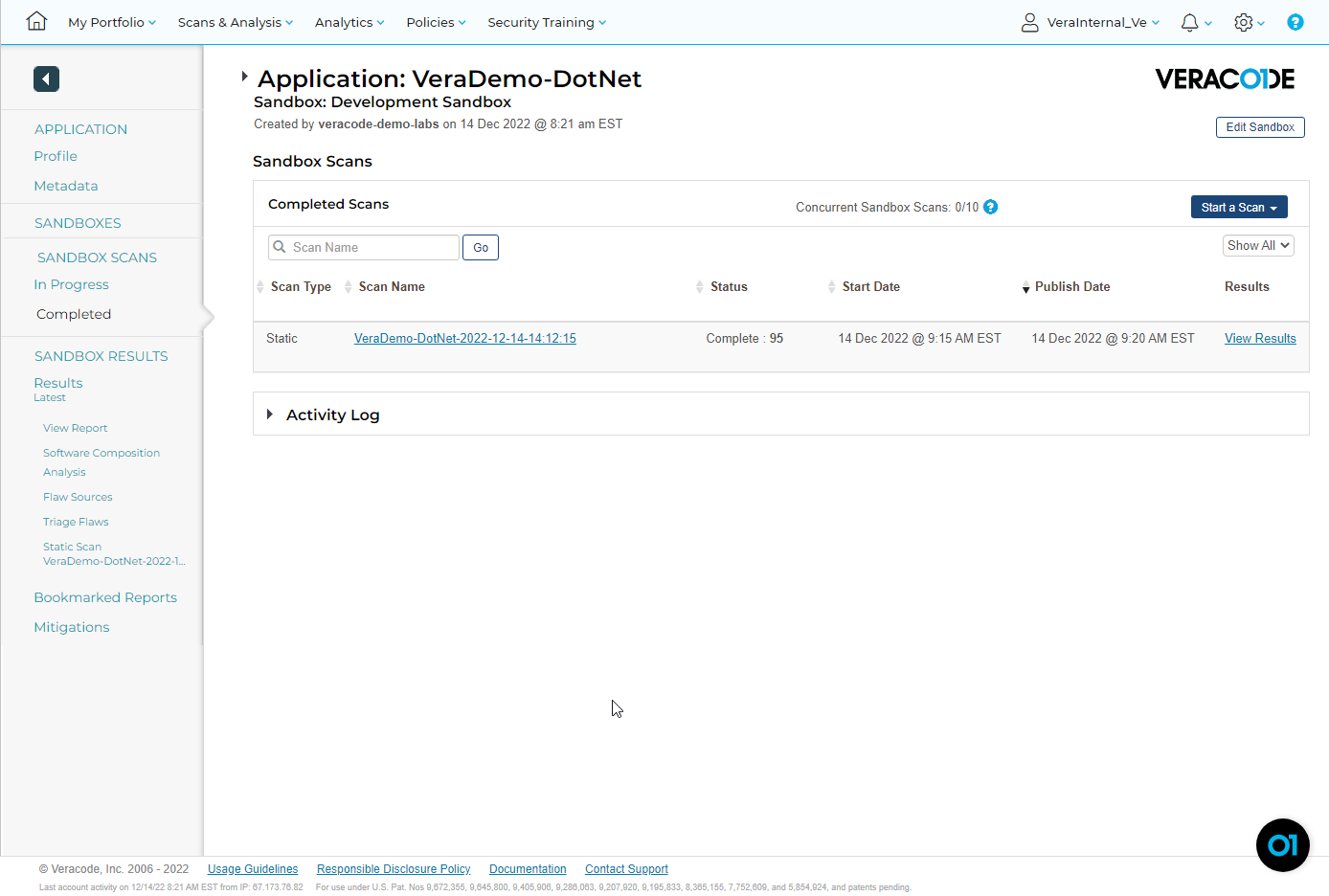Open the Start a Scan dropdown button
Image resolution: width=1329 pixels, height=896 pixels.
tap(1239, 207)
